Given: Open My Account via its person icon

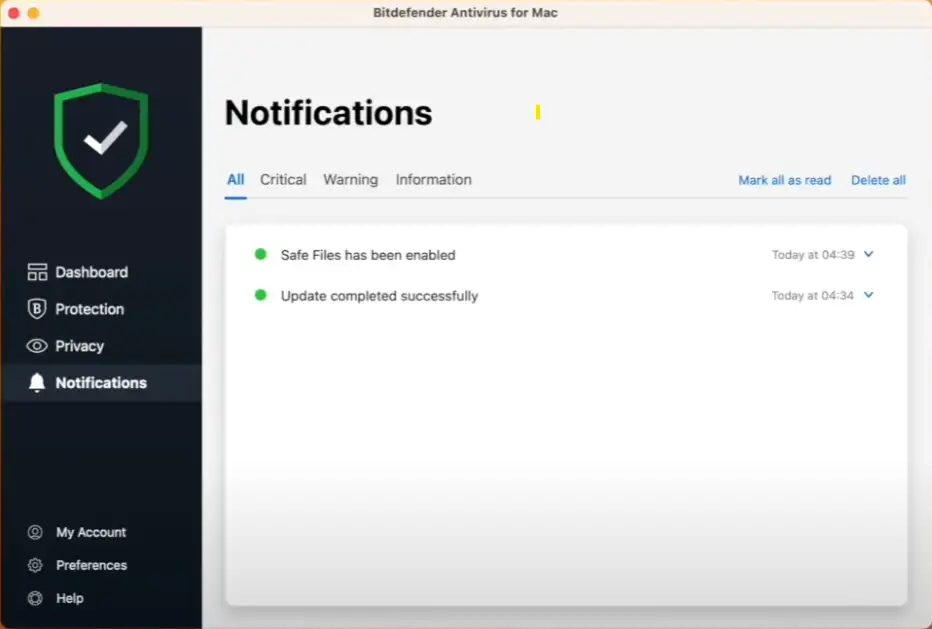Looking at the screenshot, I should (36, 532).
